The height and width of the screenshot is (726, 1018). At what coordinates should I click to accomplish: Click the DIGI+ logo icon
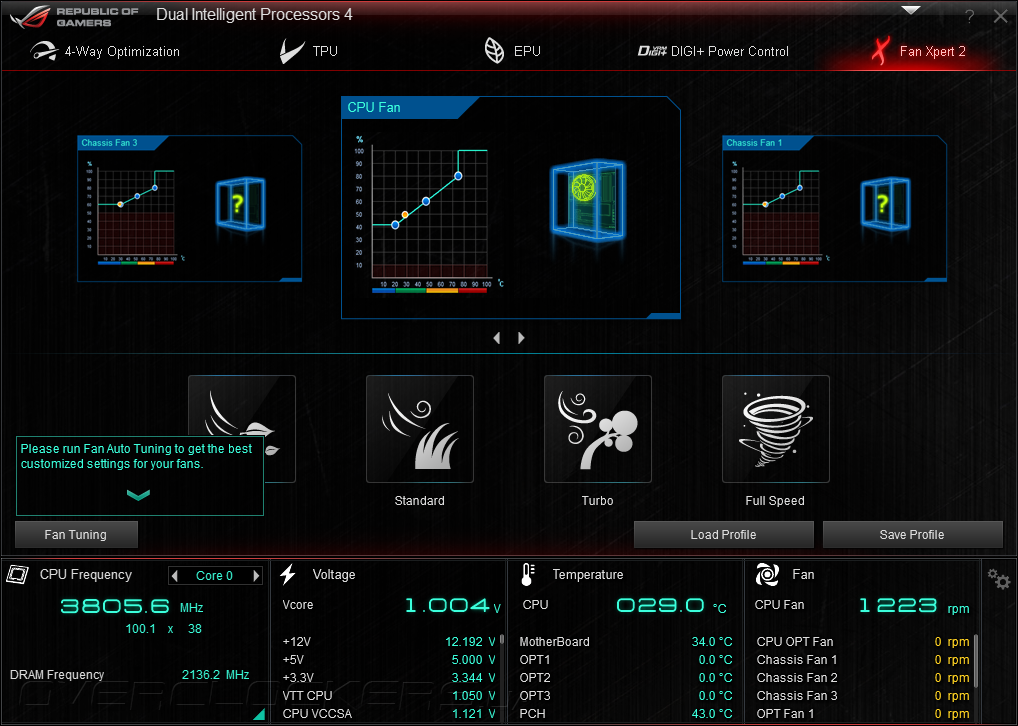pyautogui.click(x=652, y=51)
